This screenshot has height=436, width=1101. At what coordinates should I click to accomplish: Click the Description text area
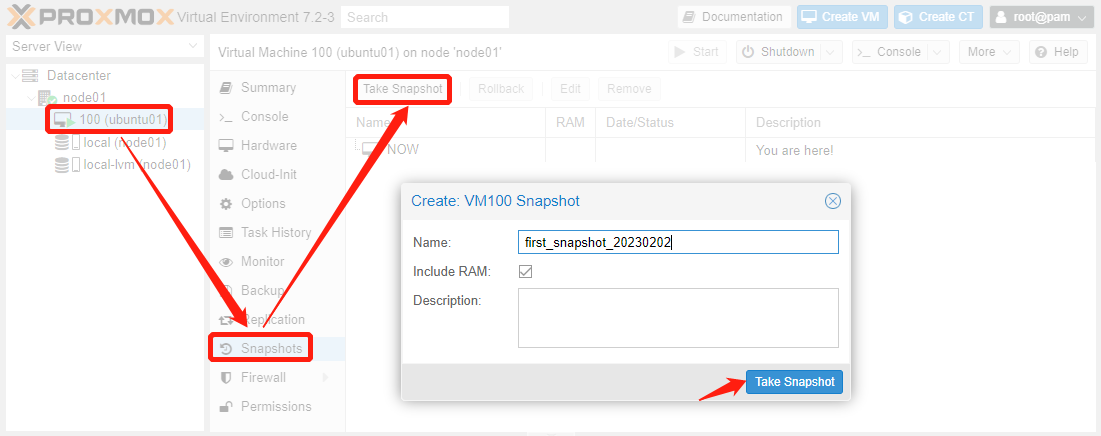[678, 318]
